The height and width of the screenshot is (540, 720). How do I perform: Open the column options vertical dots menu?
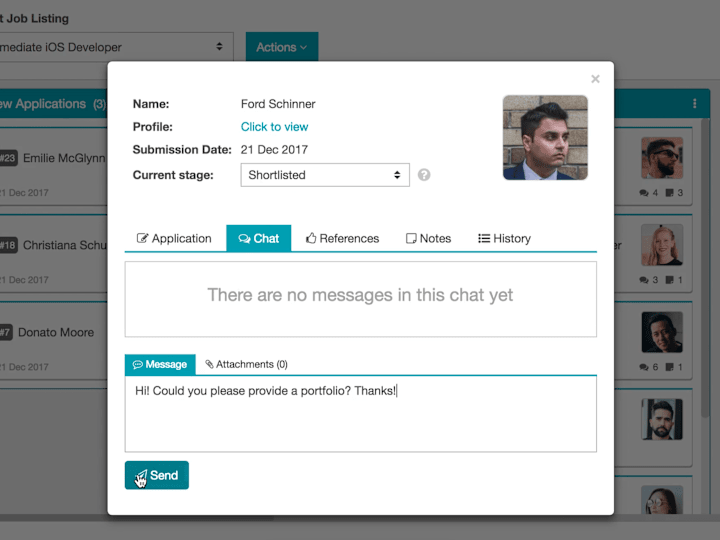pos(694,104)
